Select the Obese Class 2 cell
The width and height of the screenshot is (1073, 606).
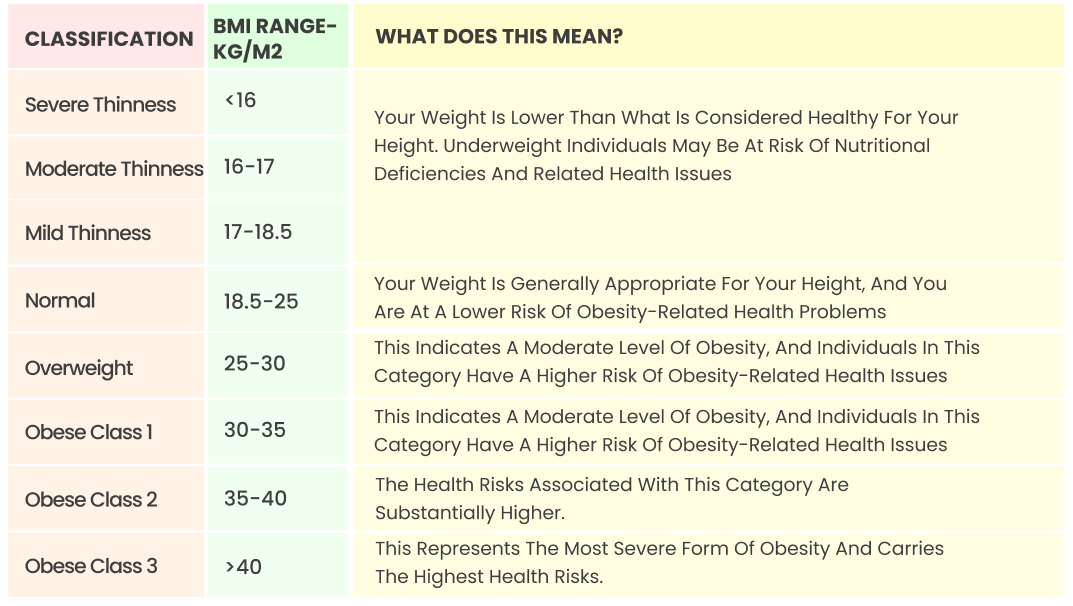106,499
